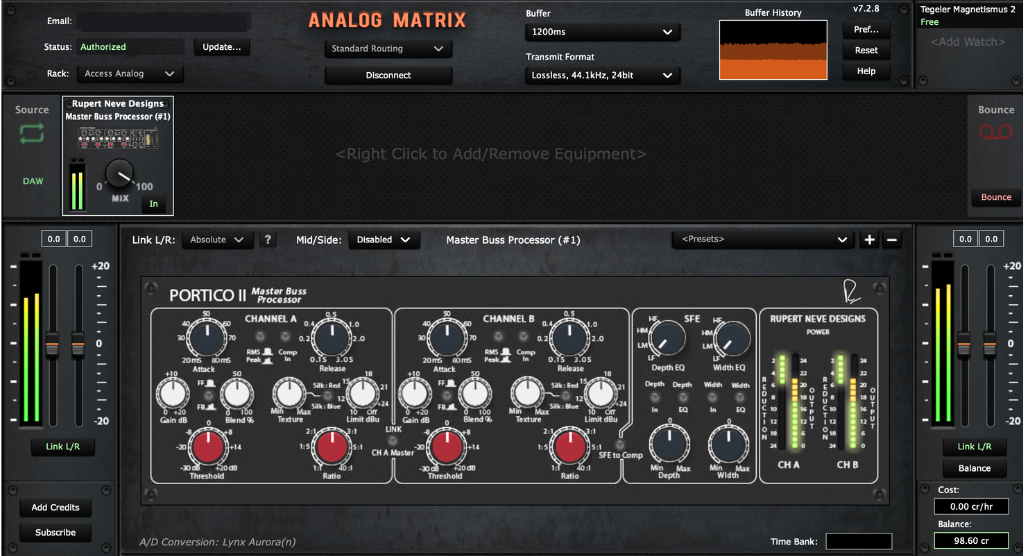Click the Reset button
Image resolution: width=1024 pixels, height=556 pixels.
866,50
